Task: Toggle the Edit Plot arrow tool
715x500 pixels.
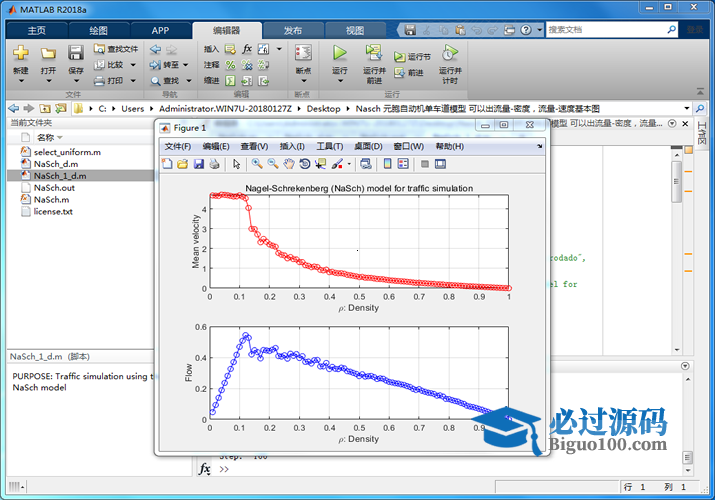Action: click(236, 164)
